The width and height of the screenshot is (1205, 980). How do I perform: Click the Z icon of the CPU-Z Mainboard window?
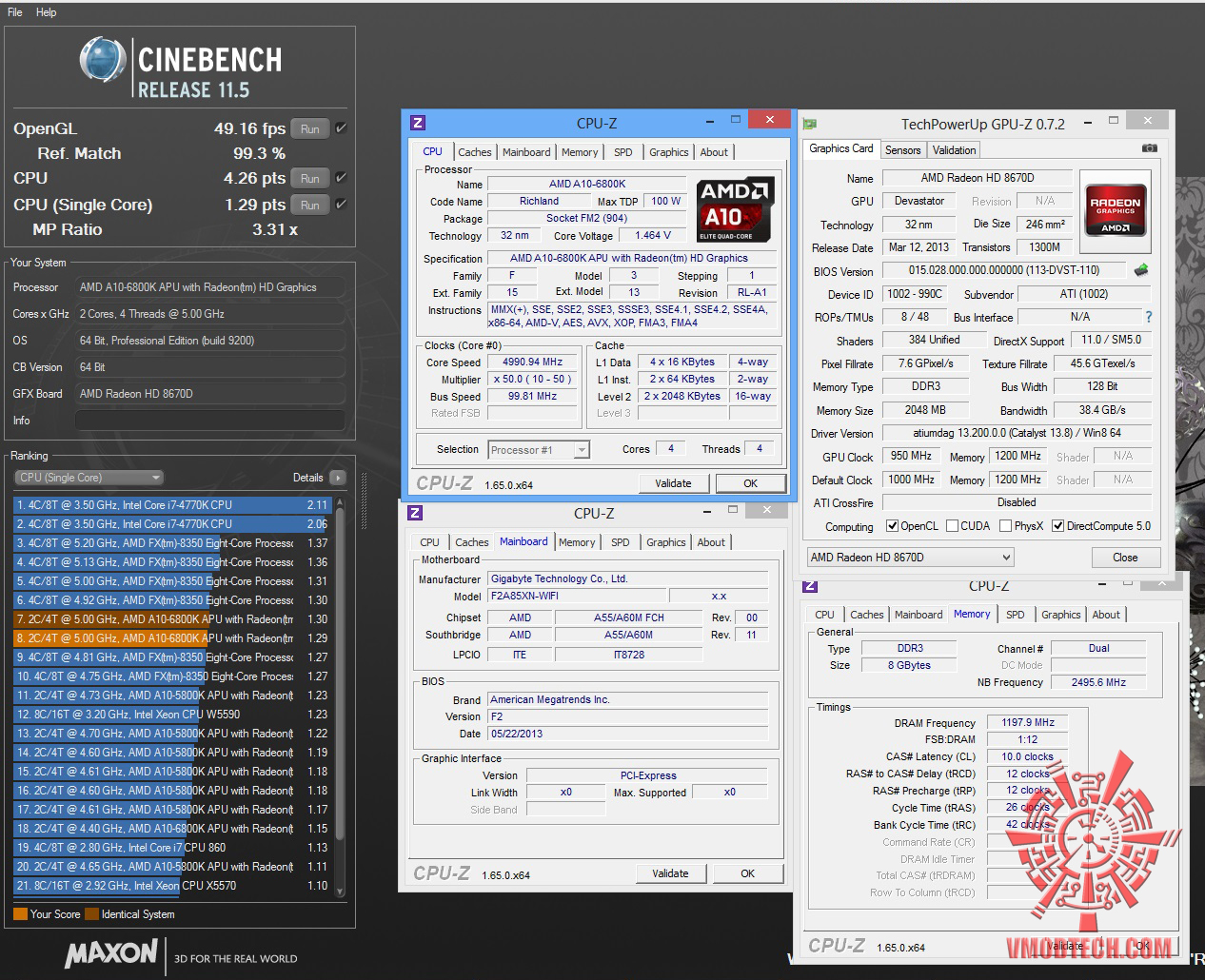click(414, 513)
